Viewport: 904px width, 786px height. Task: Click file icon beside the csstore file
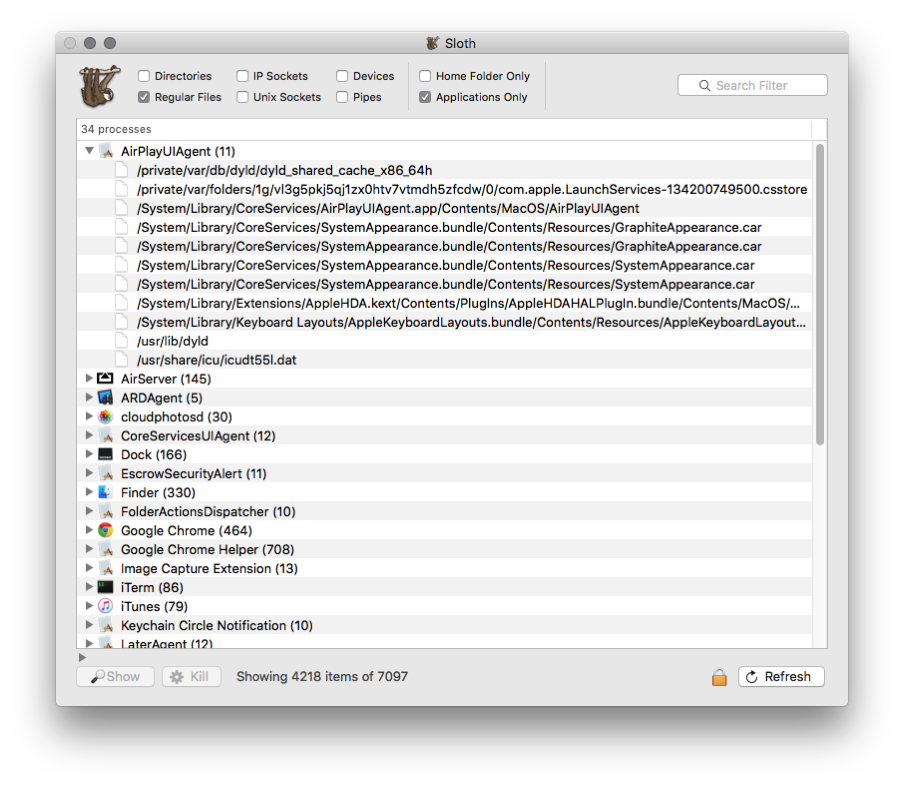121,189
